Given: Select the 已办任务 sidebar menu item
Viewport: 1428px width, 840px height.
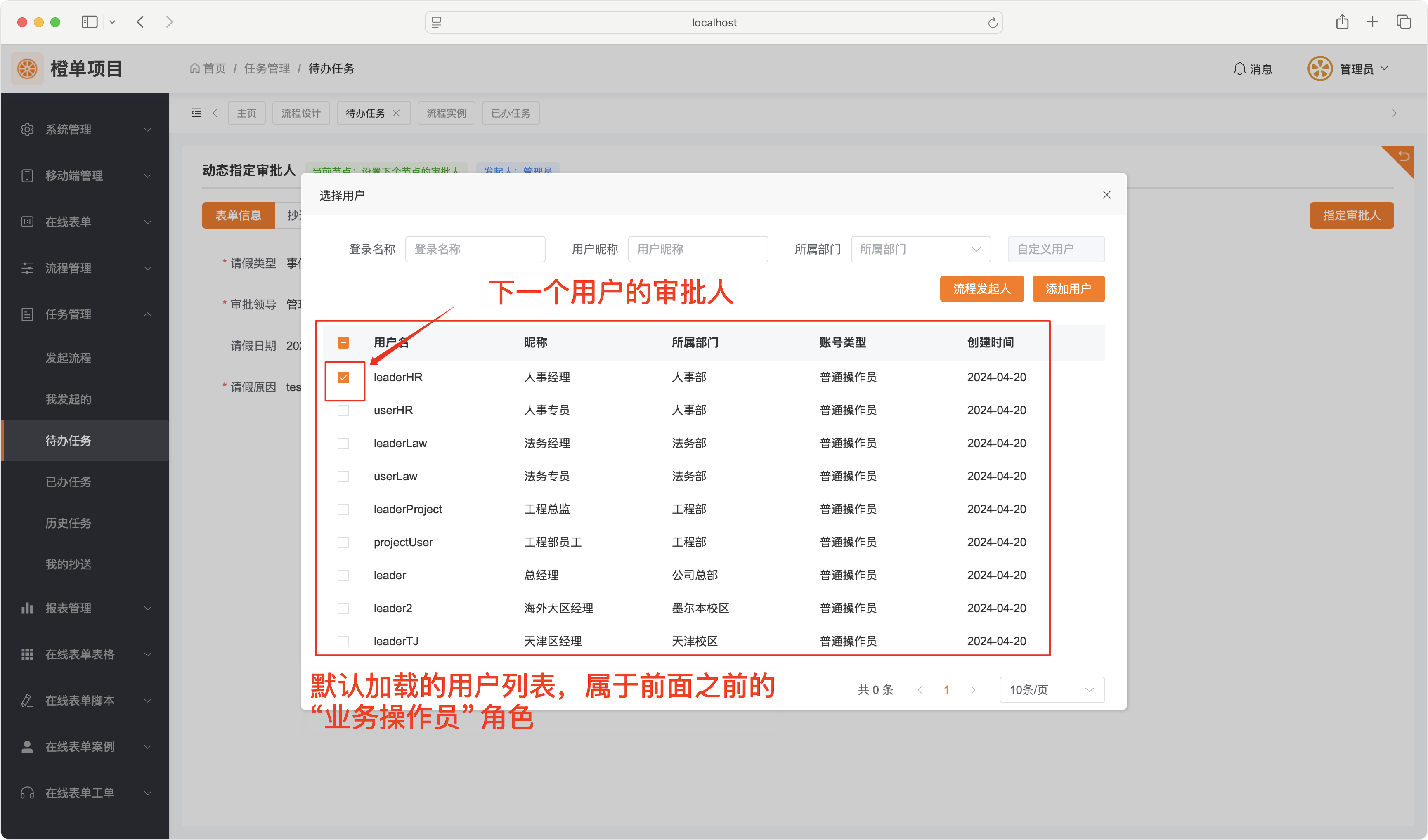Looking at the screenshot, I should pyautogui.click(x=69, y=481).
